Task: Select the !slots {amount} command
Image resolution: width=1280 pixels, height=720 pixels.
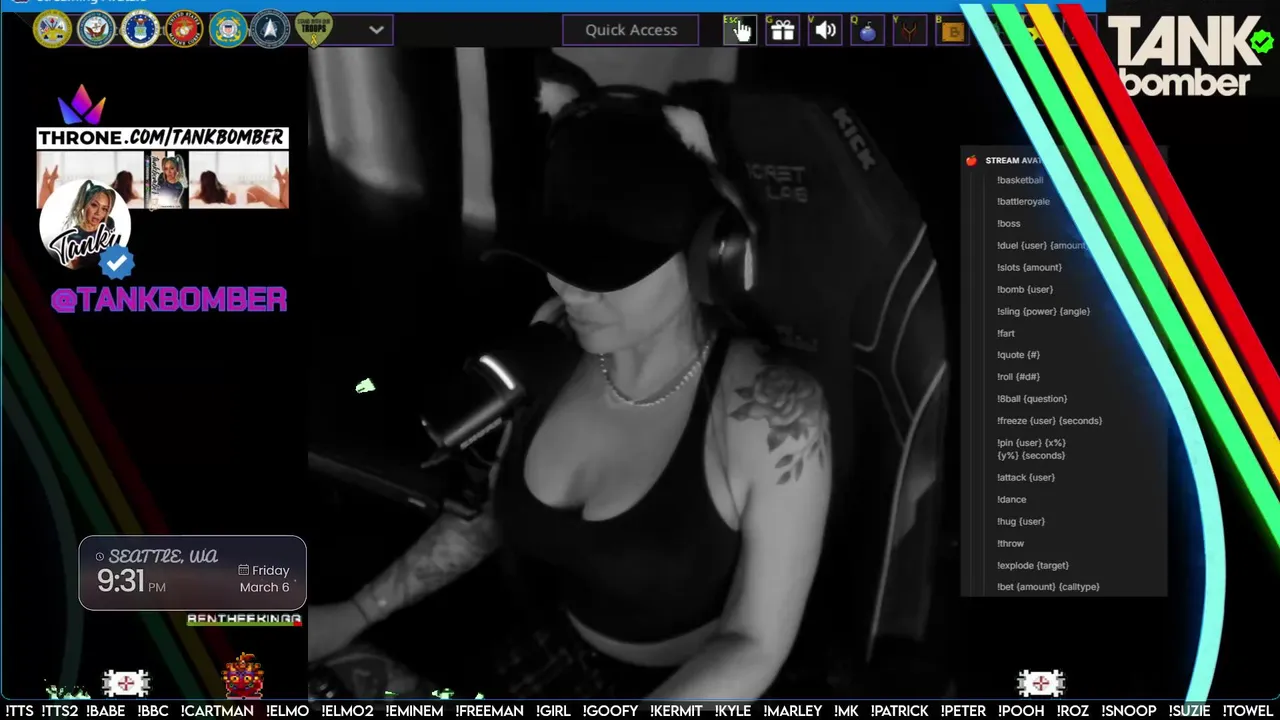Action: click(1029, 267)
